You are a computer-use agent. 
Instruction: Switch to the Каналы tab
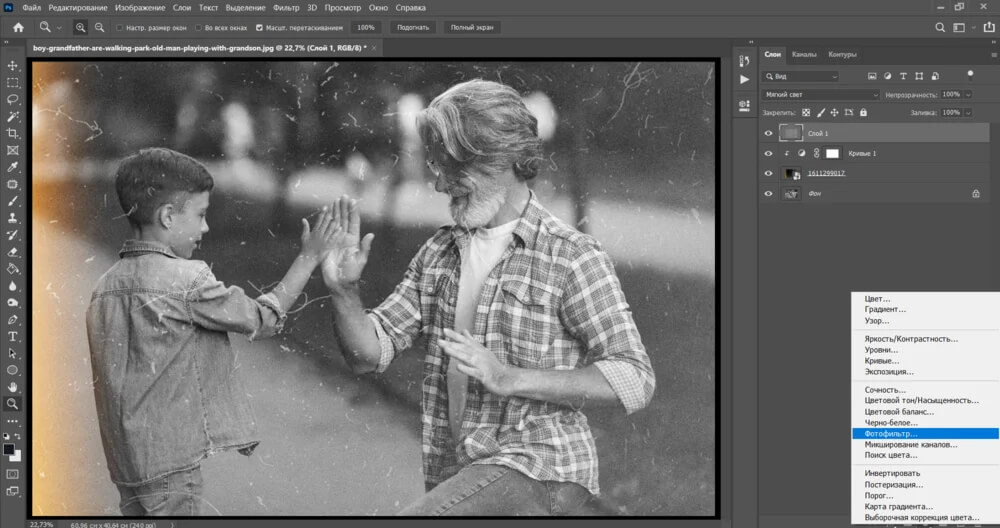tap(803, 55)
